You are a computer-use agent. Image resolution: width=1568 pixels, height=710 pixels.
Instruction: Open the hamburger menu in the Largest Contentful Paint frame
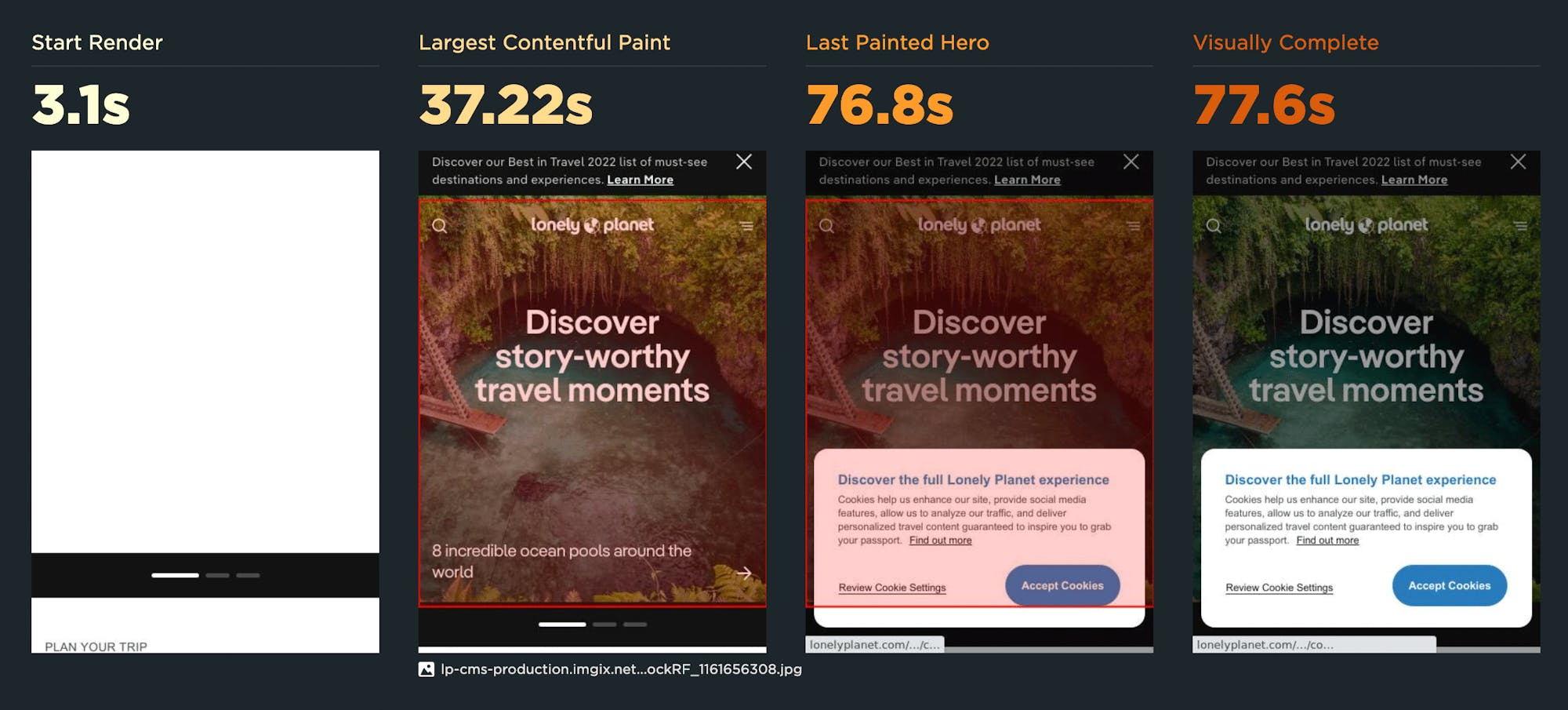[746, 226]
